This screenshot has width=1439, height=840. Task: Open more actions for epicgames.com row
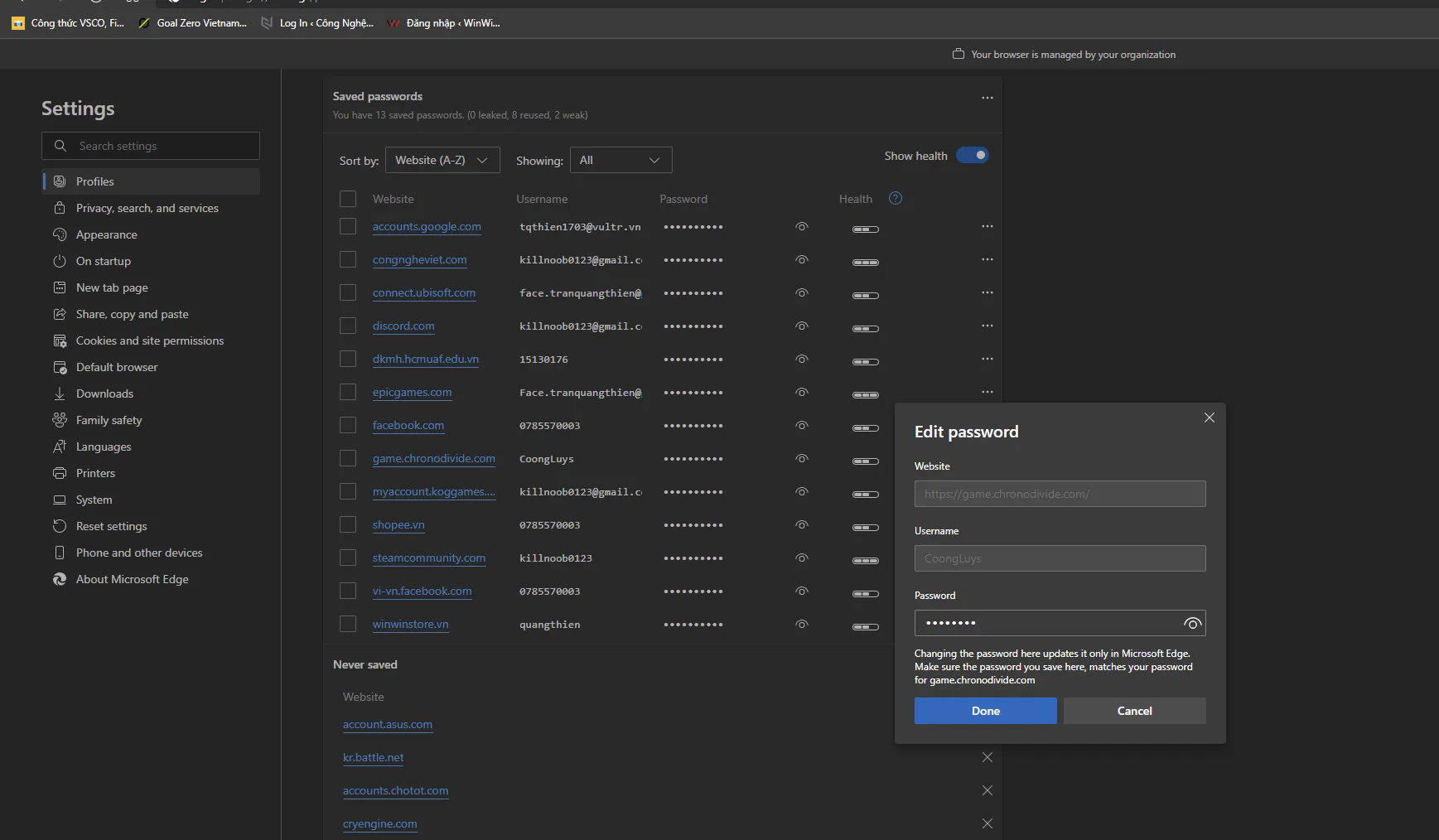[988, 392]
